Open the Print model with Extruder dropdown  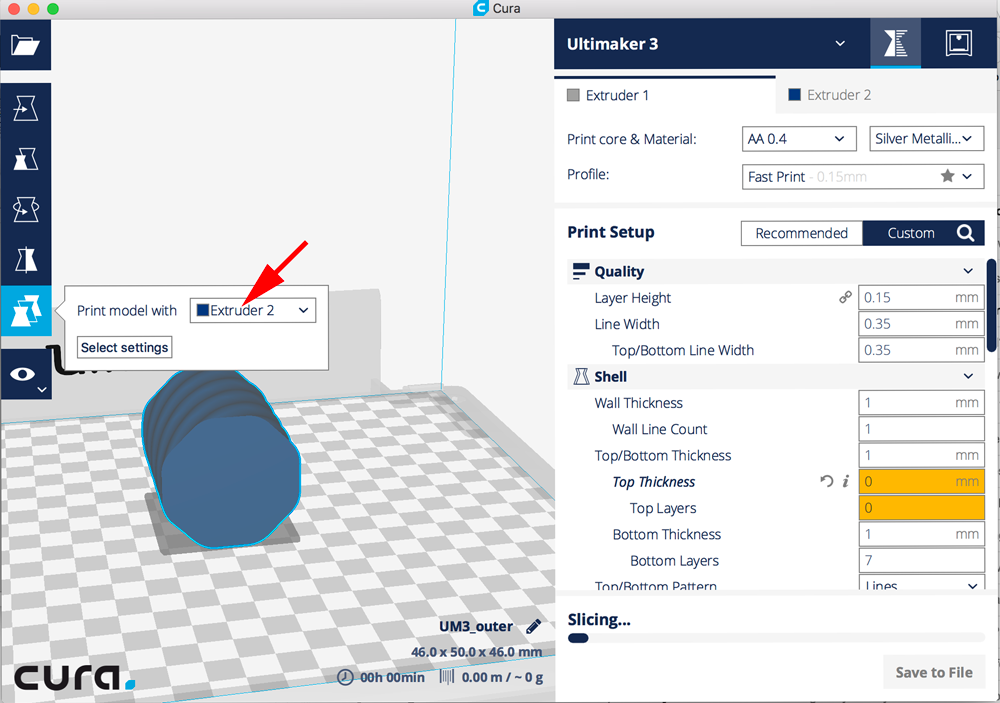(253, 311)
